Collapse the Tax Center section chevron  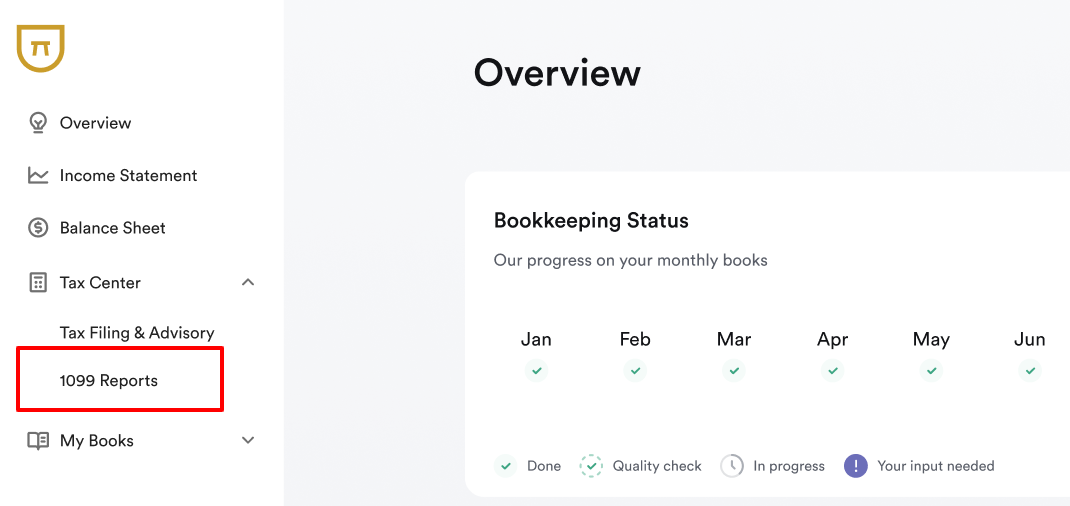pyautogui.click(x=248, y=283)
